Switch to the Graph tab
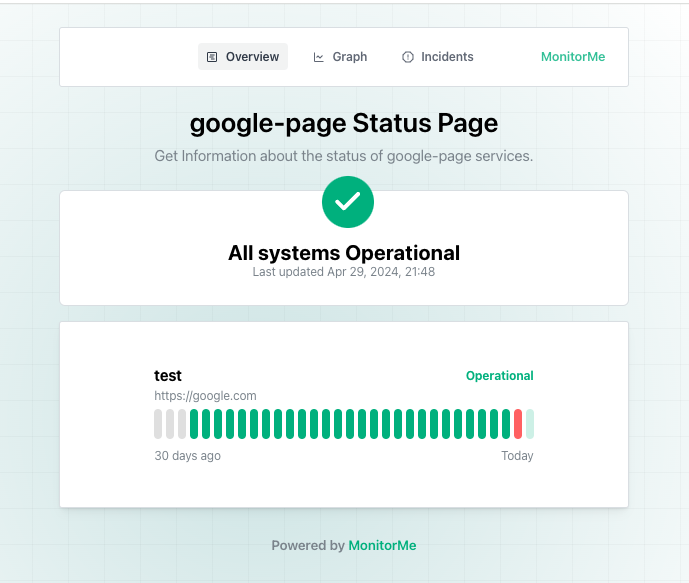The width and height of the screenshot is (689, 583). (340, 57)
